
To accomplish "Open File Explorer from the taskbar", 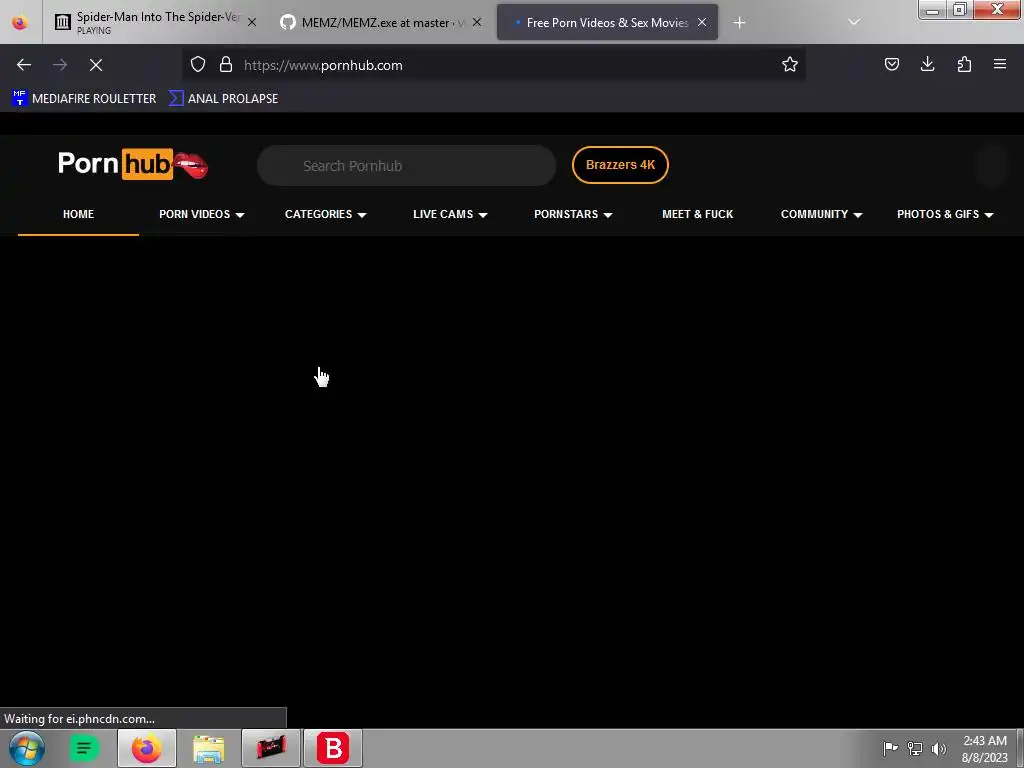I will coord(209,748).
